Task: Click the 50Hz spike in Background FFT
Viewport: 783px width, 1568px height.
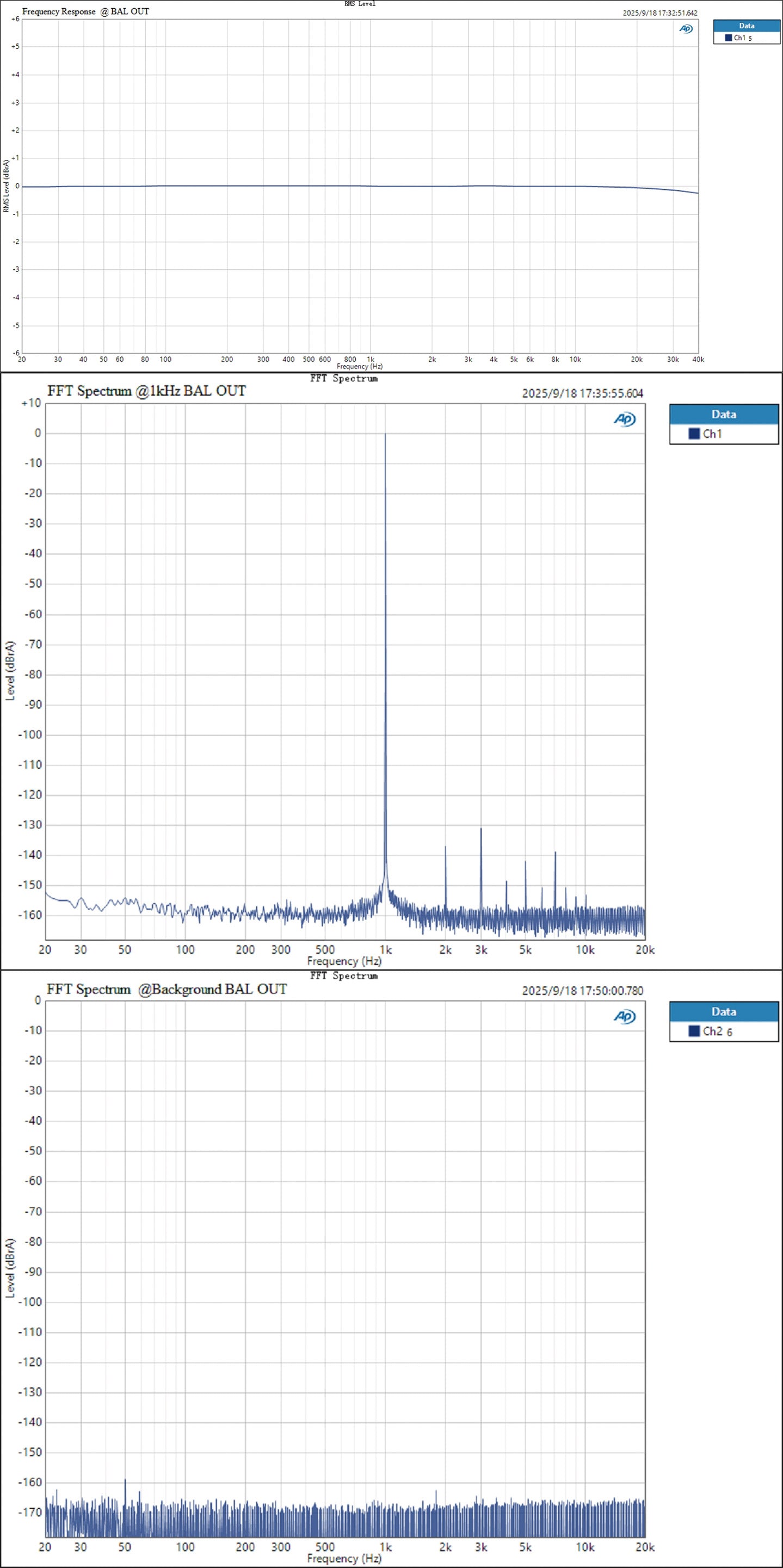Action: tap(126, 1480)
